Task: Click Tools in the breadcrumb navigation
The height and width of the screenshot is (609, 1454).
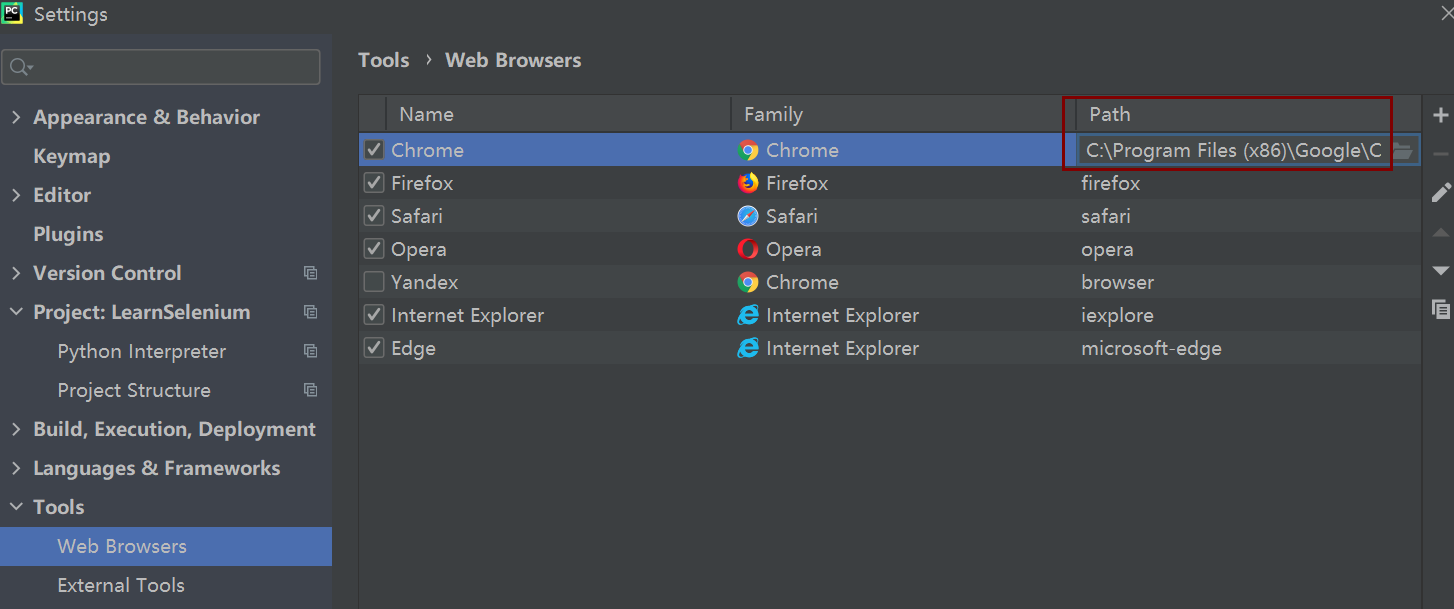Action: coord(383,59)
